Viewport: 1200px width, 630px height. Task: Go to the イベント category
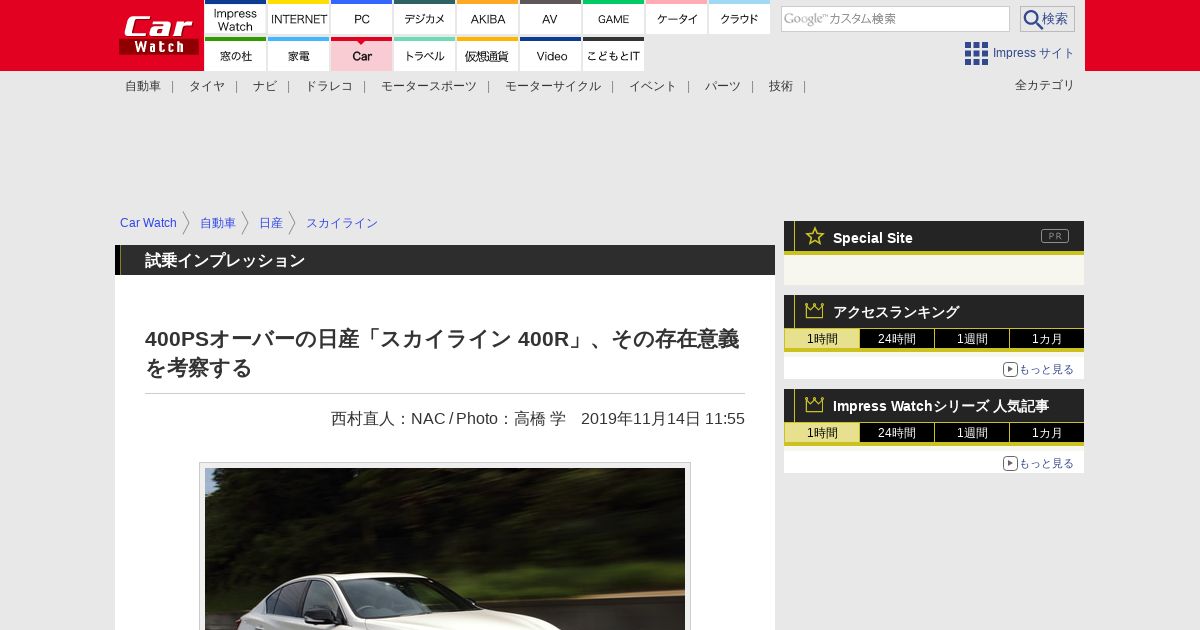(x=653, y=86)
